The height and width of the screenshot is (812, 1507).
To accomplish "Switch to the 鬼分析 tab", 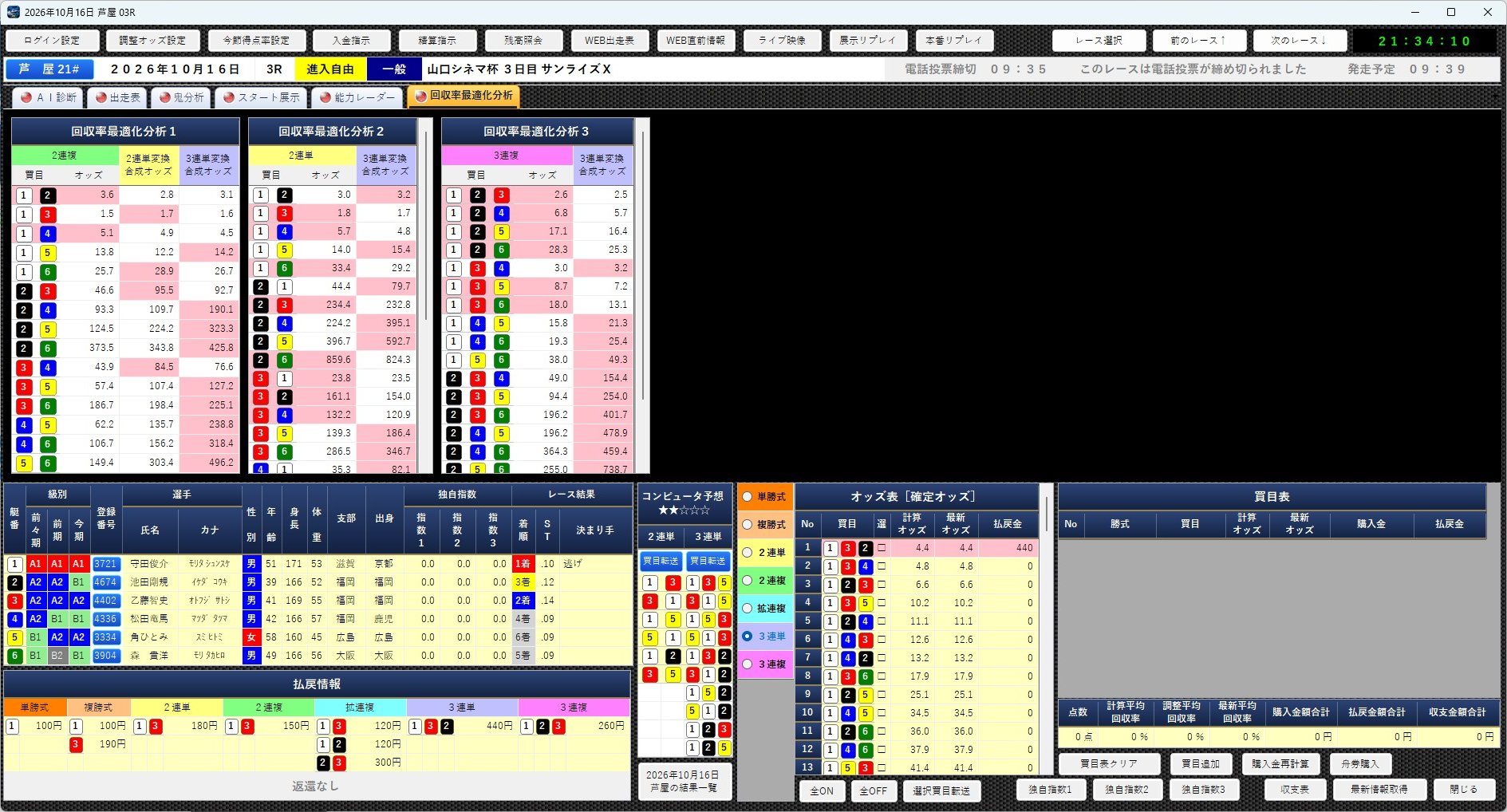I will pyautogui.click(x=181, y=97).
